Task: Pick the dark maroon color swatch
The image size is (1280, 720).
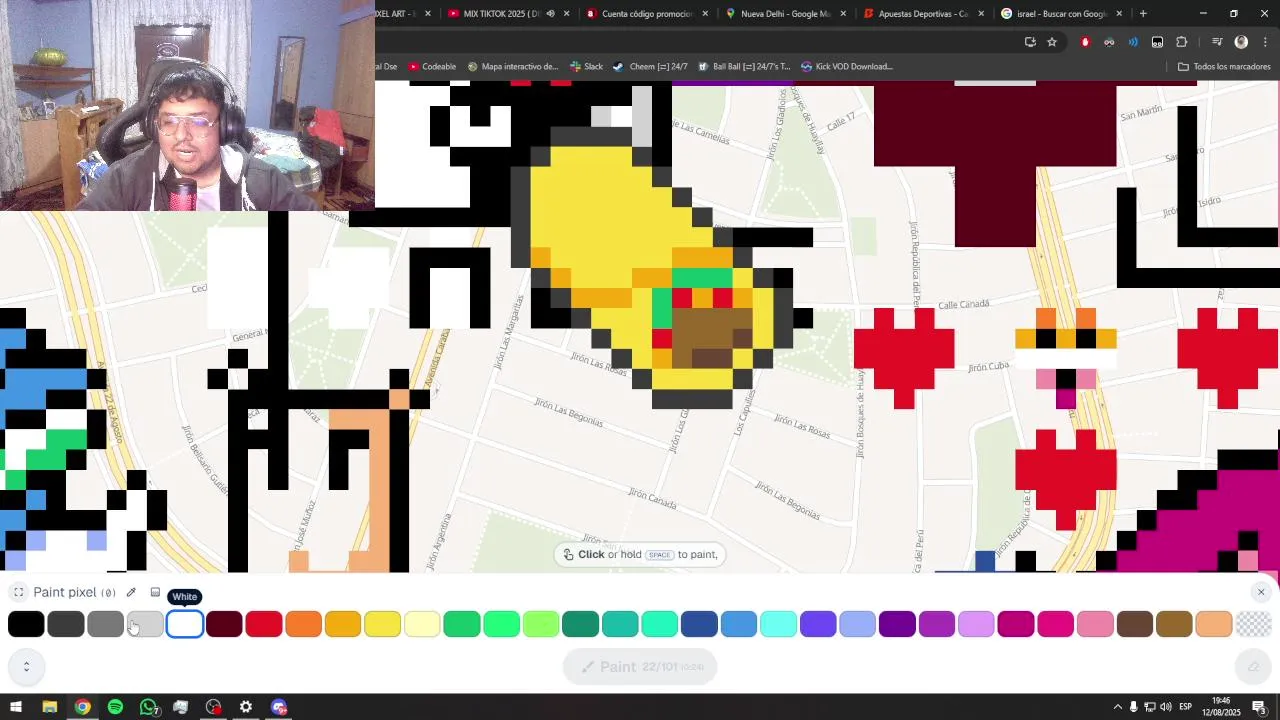Action: click(x=224, y=624)
